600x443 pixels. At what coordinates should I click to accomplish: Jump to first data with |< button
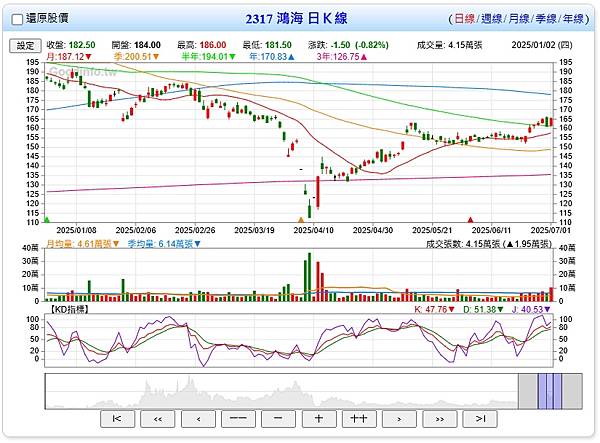coord(117,419)
